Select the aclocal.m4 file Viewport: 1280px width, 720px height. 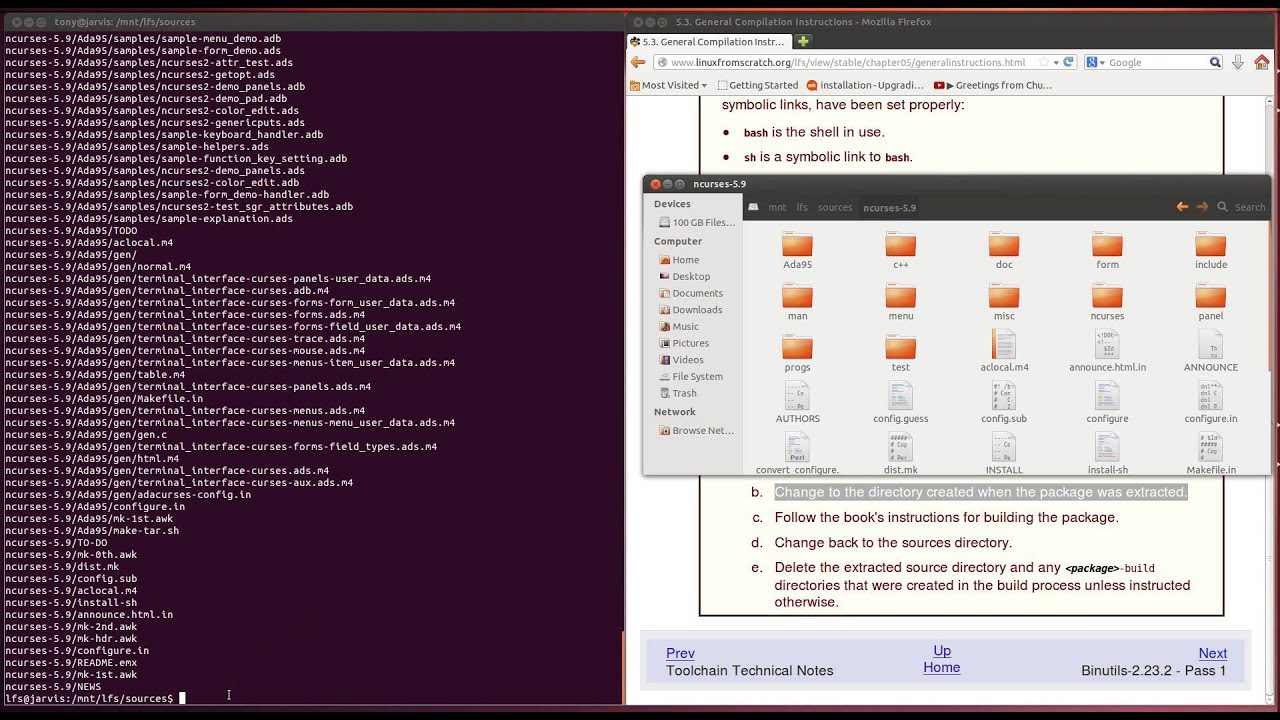[1004, 351]
